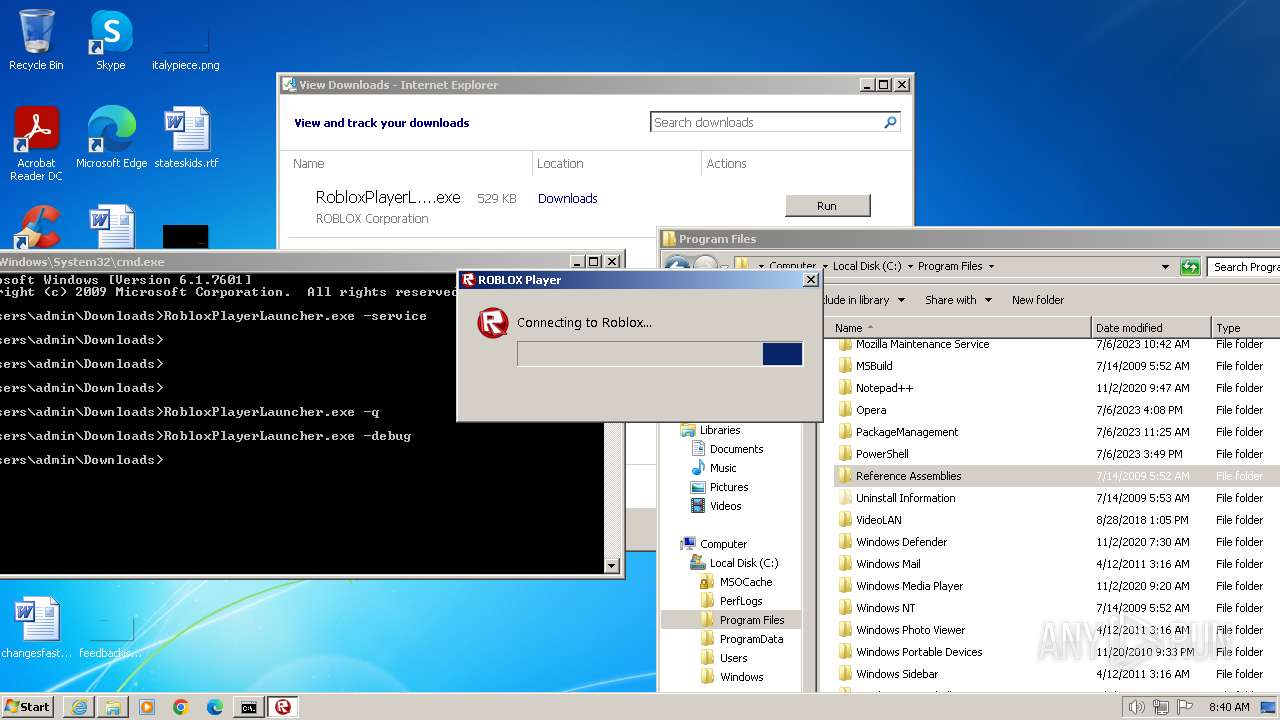Open the Share with dropdown menu
The width and height of the screenshot is (1280, 720).
[958, 300]
